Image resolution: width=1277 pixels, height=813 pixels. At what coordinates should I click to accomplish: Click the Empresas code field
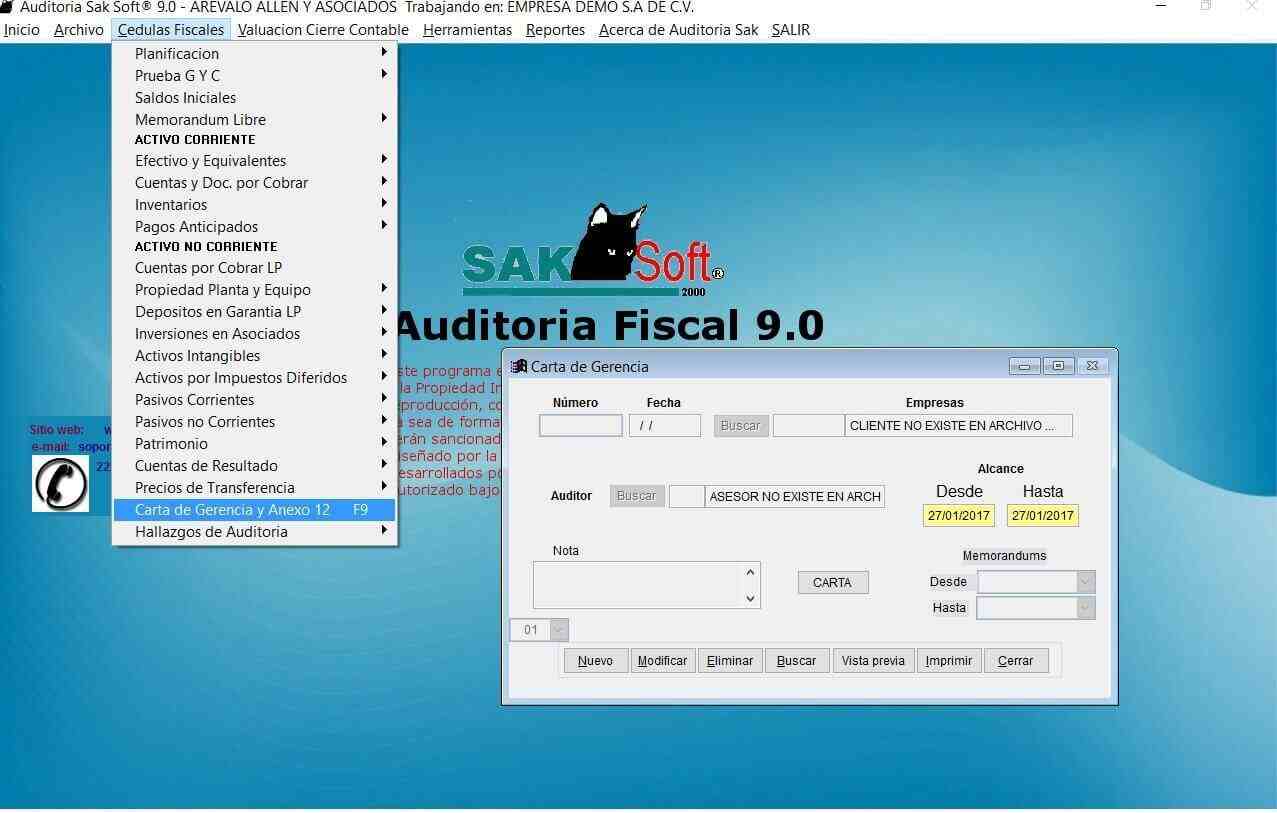click(x=809, y=426)
